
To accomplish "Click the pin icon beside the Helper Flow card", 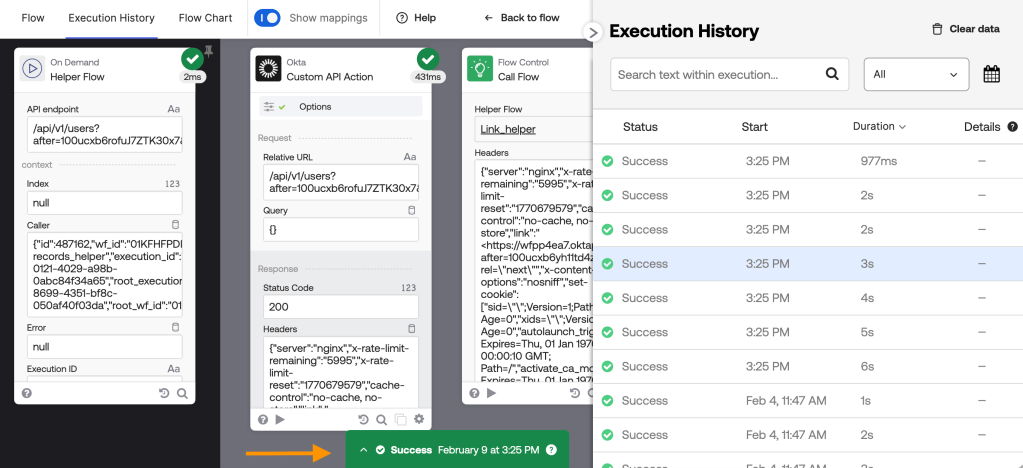I will [209, 50].
